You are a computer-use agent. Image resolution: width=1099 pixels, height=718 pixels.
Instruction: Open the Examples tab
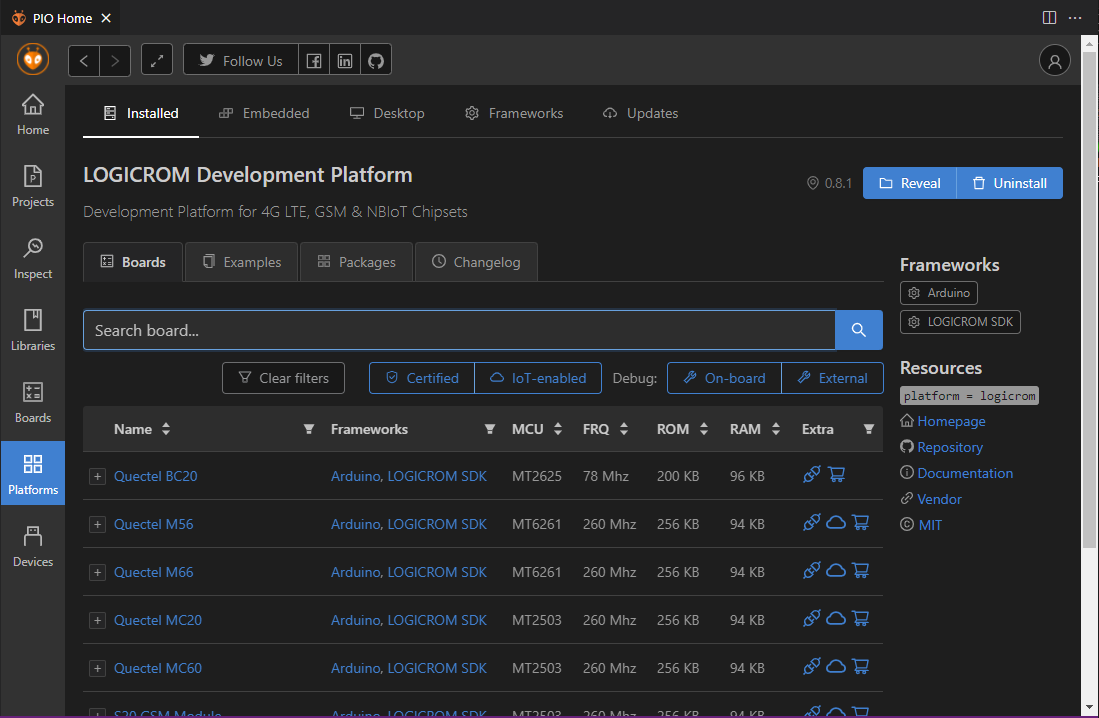[242, 262]
